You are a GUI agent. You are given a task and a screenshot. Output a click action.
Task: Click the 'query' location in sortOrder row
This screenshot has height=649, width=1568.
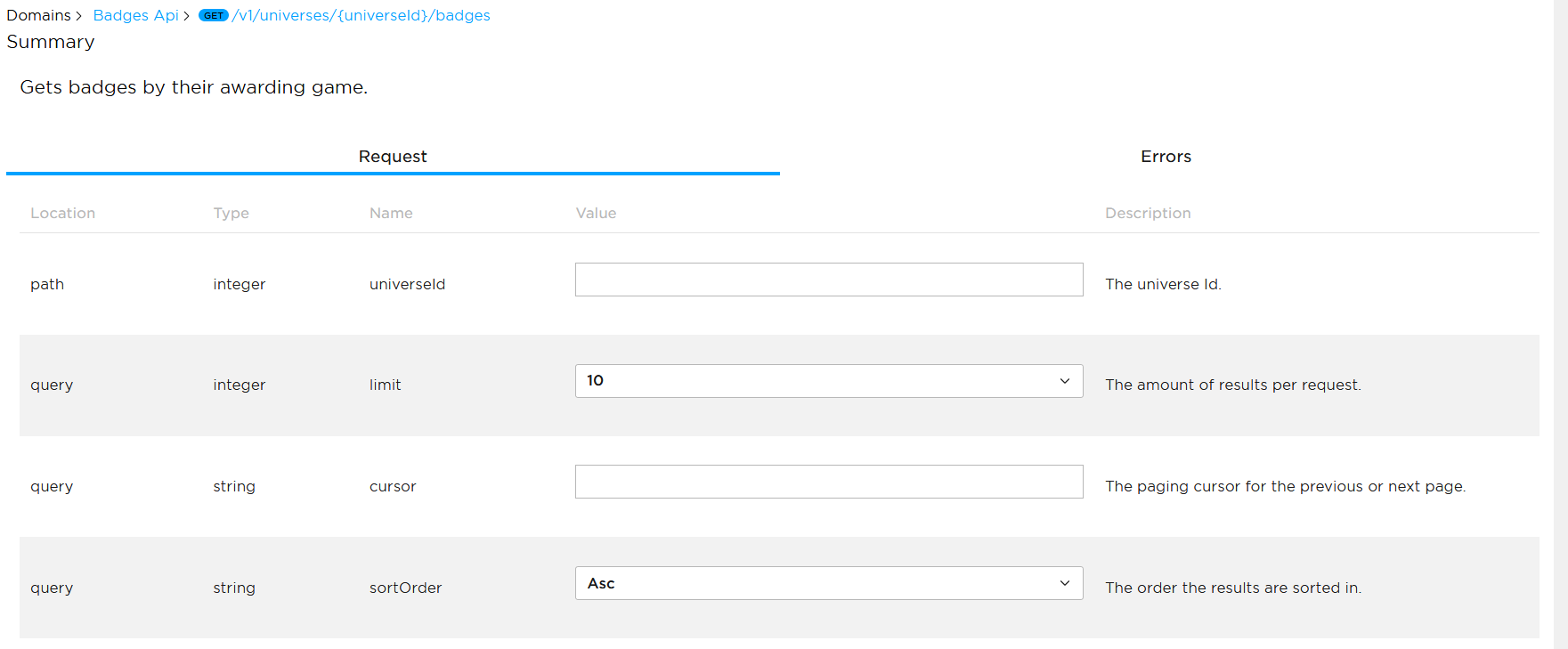pos(52,588)
